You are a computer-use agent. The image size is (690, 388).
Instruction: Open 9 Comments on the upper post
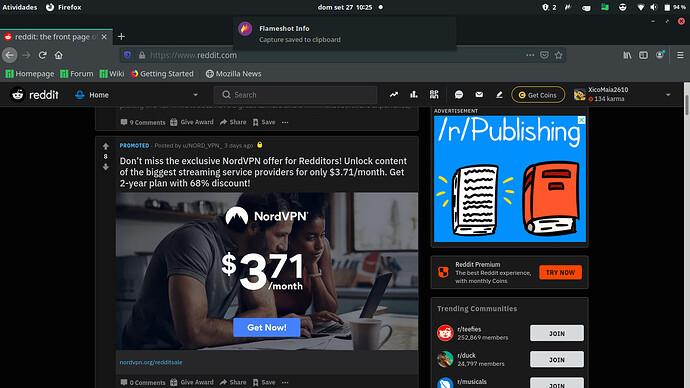[x=143, y=122]
